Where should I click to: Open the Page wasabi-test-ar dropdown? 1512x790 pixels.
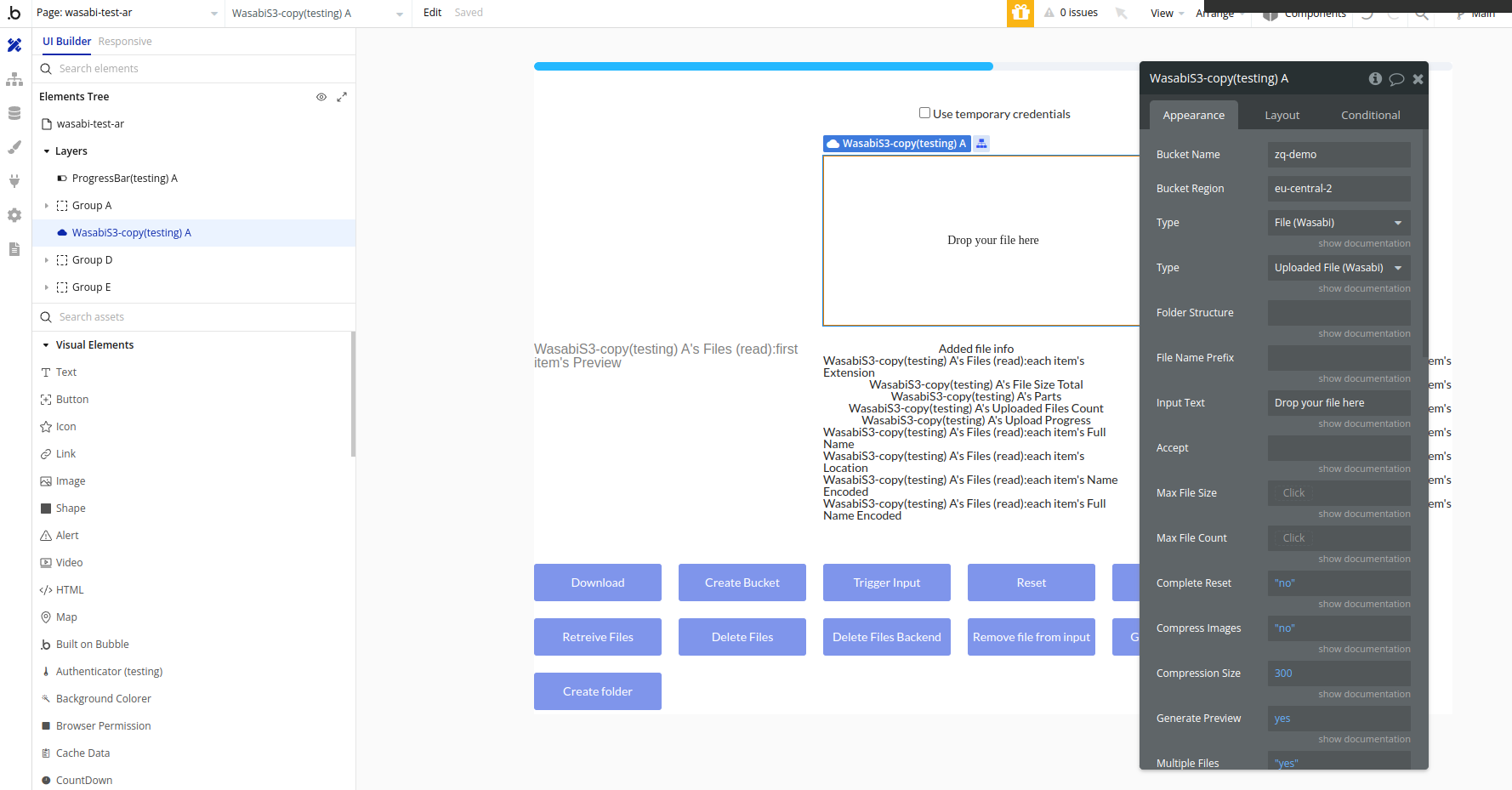pyautogui.click(x=128, y=13)
